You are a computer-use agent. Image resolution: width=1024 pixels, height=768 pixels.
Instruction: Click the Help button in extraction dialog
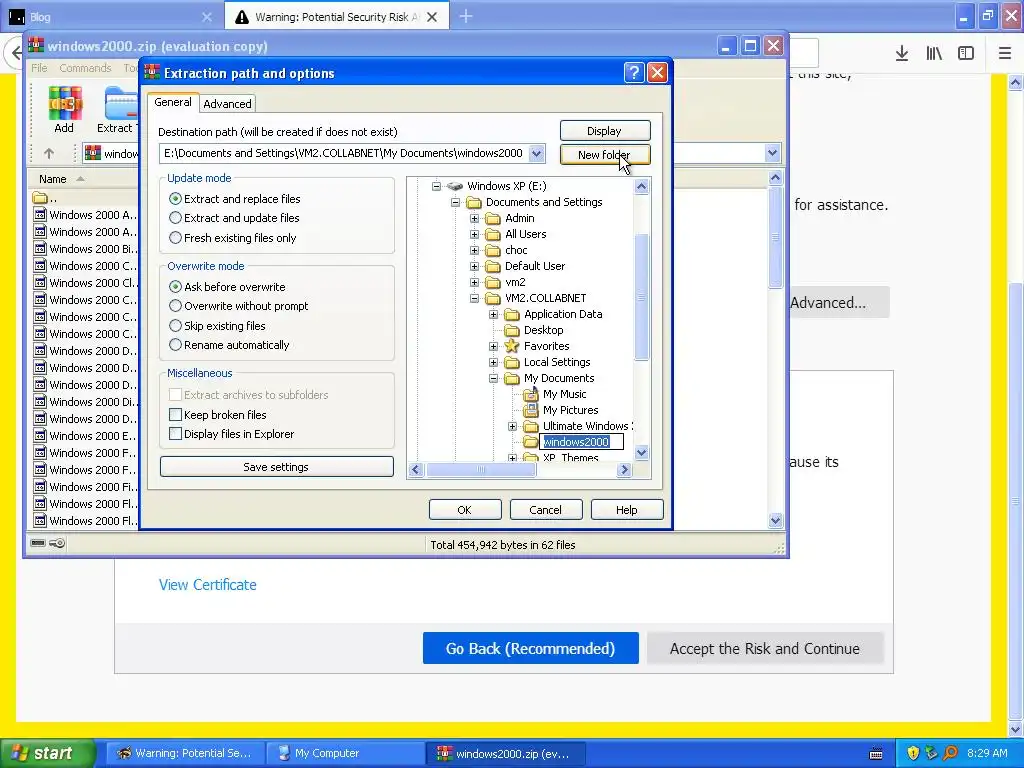pyautogui.click(x=626, y=510)
